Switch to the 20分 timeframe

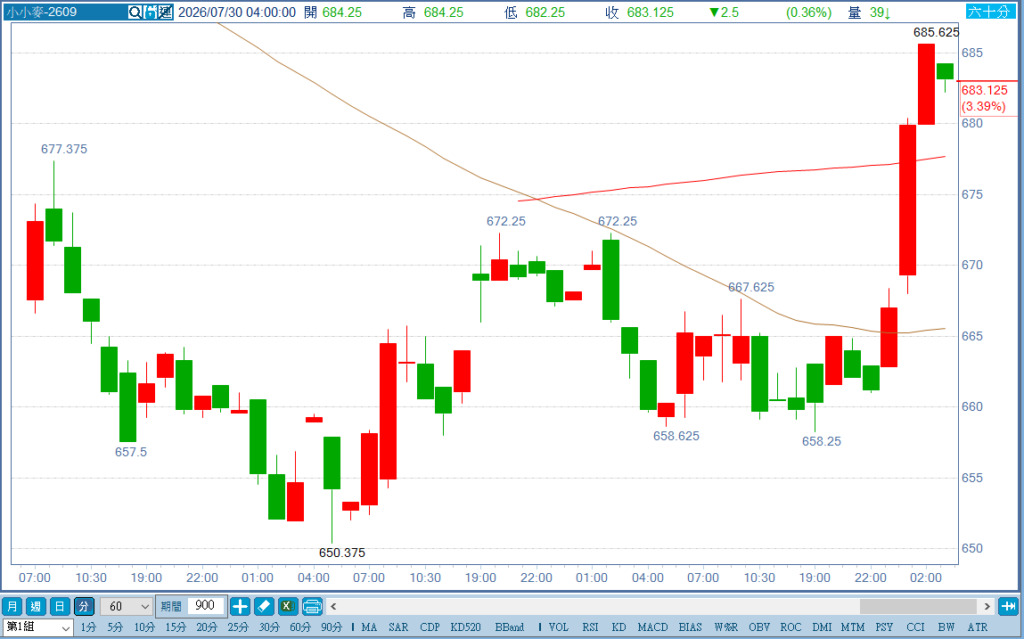(x=207, y=627)
